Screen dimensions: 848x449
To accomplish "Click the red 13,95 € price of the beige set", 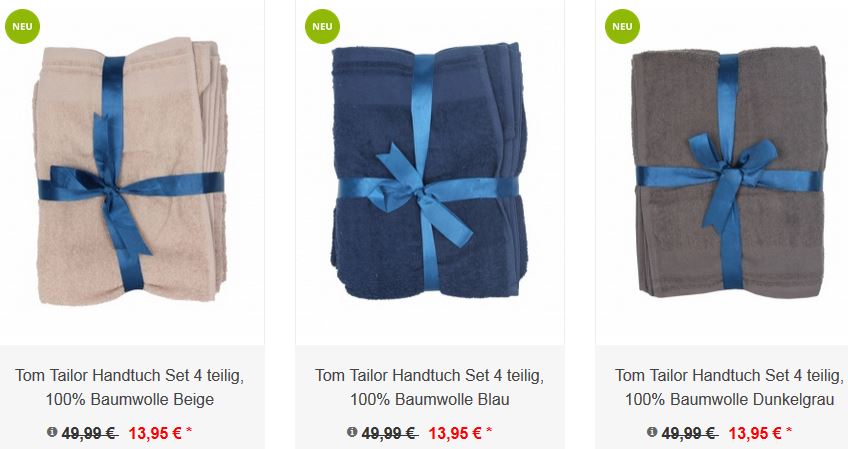I will (155, 433).
